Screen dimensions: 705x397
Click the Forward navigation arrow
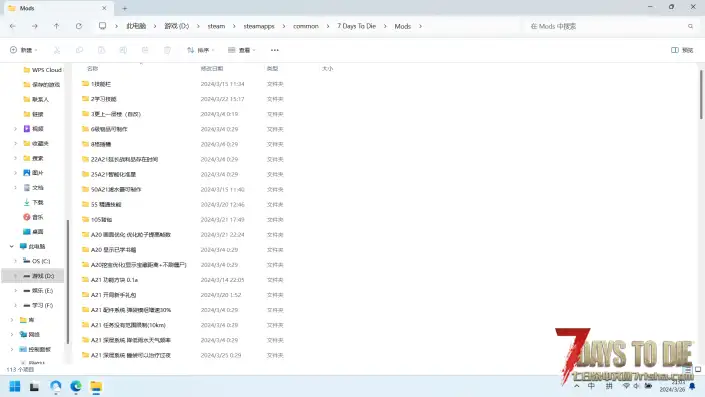35,27
